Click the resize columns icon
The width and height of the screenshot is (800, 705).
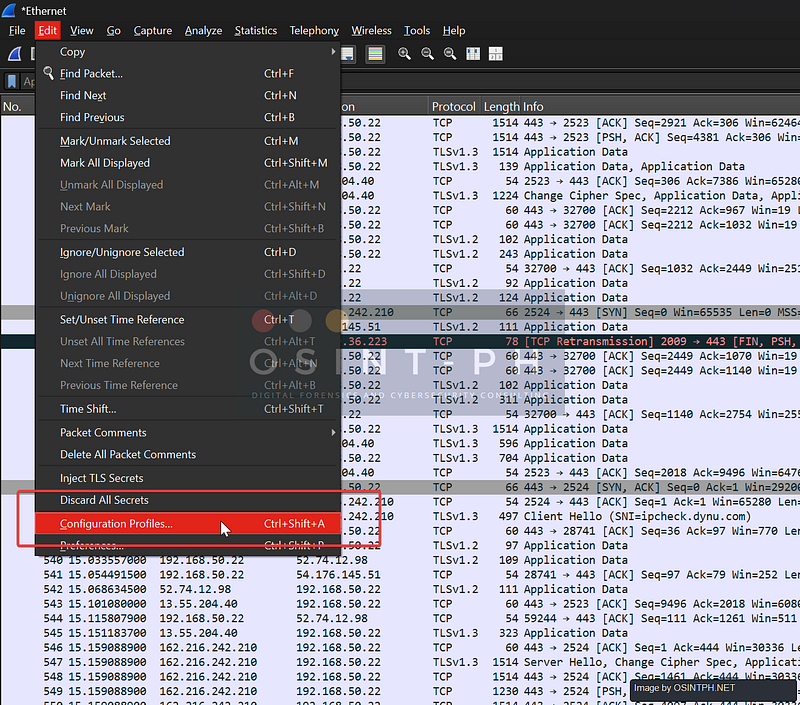click(x=473, y=54)
